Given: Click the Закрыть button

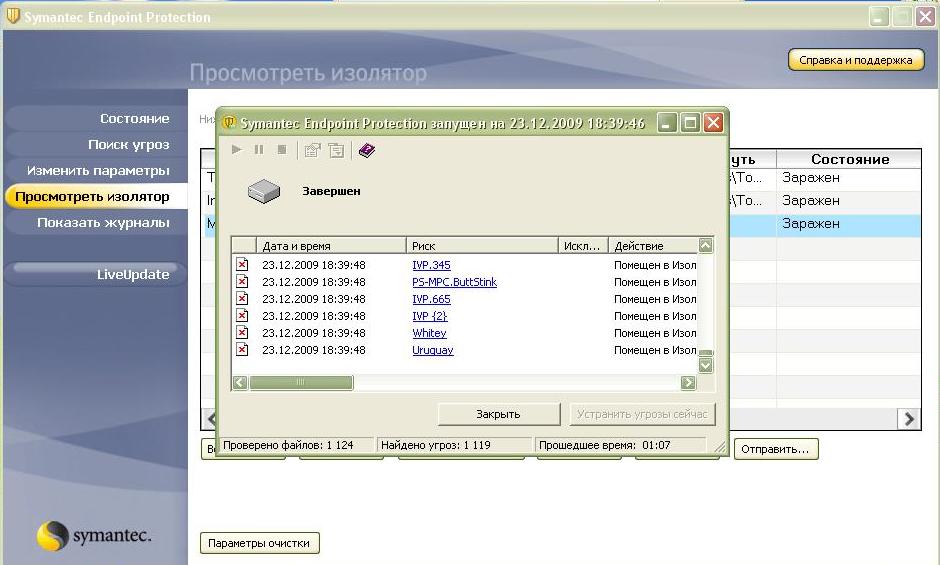Looking at the screenshot, I should click(499, 414).
